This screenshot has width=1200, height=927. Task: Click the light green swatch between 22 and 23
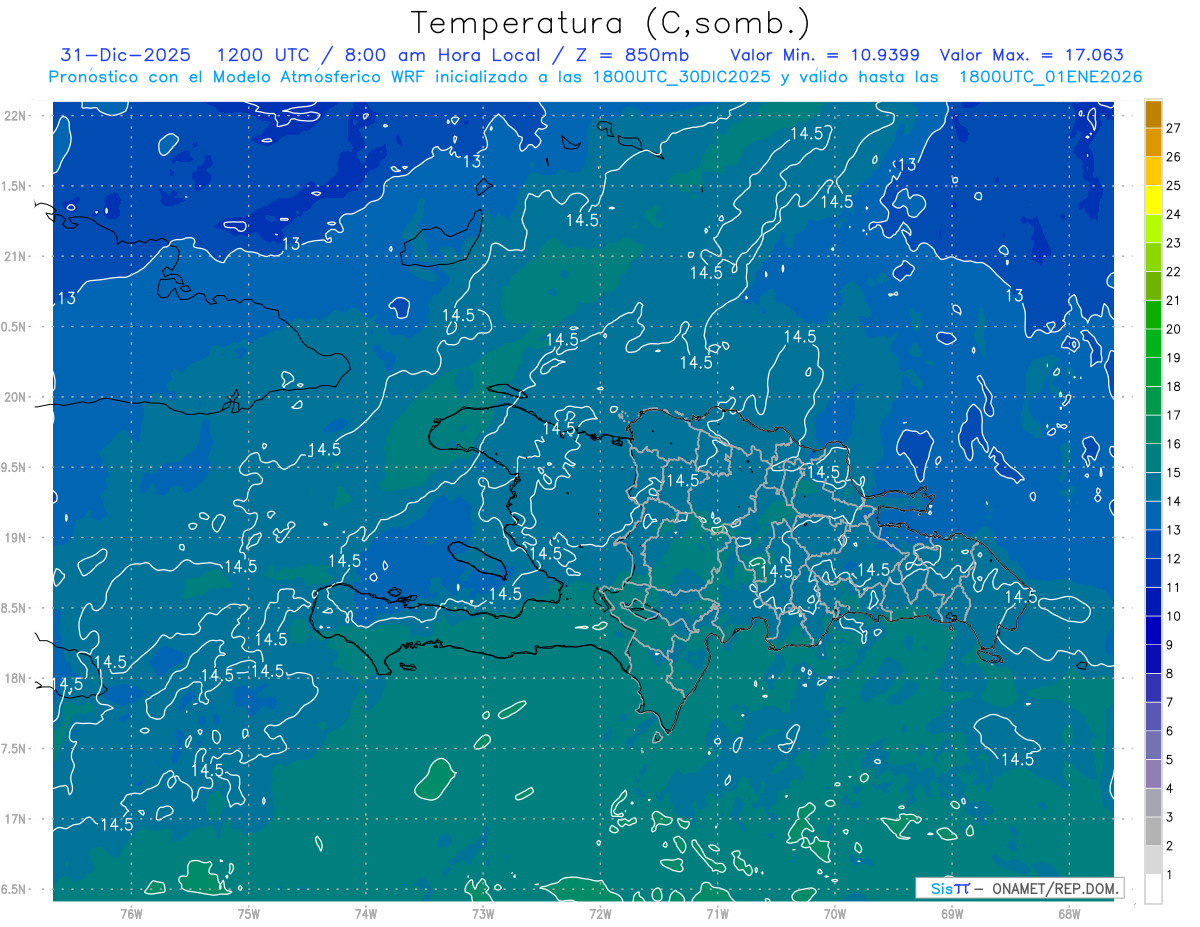[x=1153, y=258]
